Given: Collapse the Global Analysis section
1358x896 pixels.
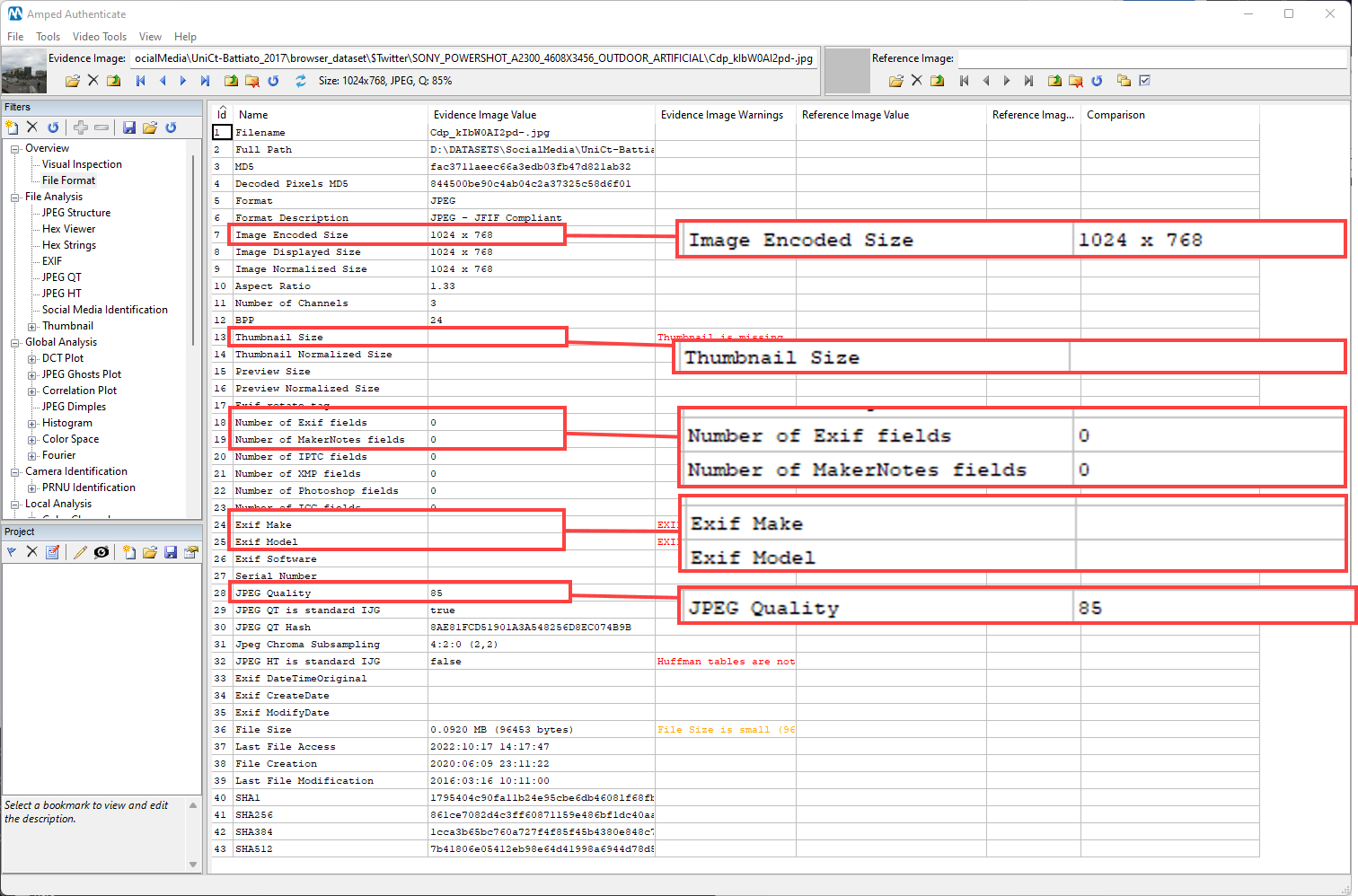Looking at the screenshot, I should tap(13, 341).
